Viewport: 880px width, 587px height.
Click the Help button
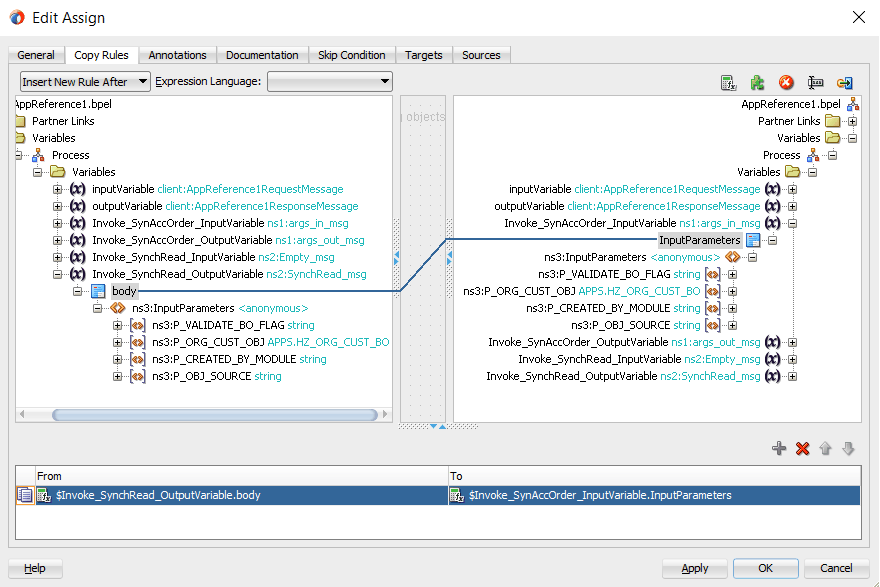pyautogui.click(x=35, y=568)
